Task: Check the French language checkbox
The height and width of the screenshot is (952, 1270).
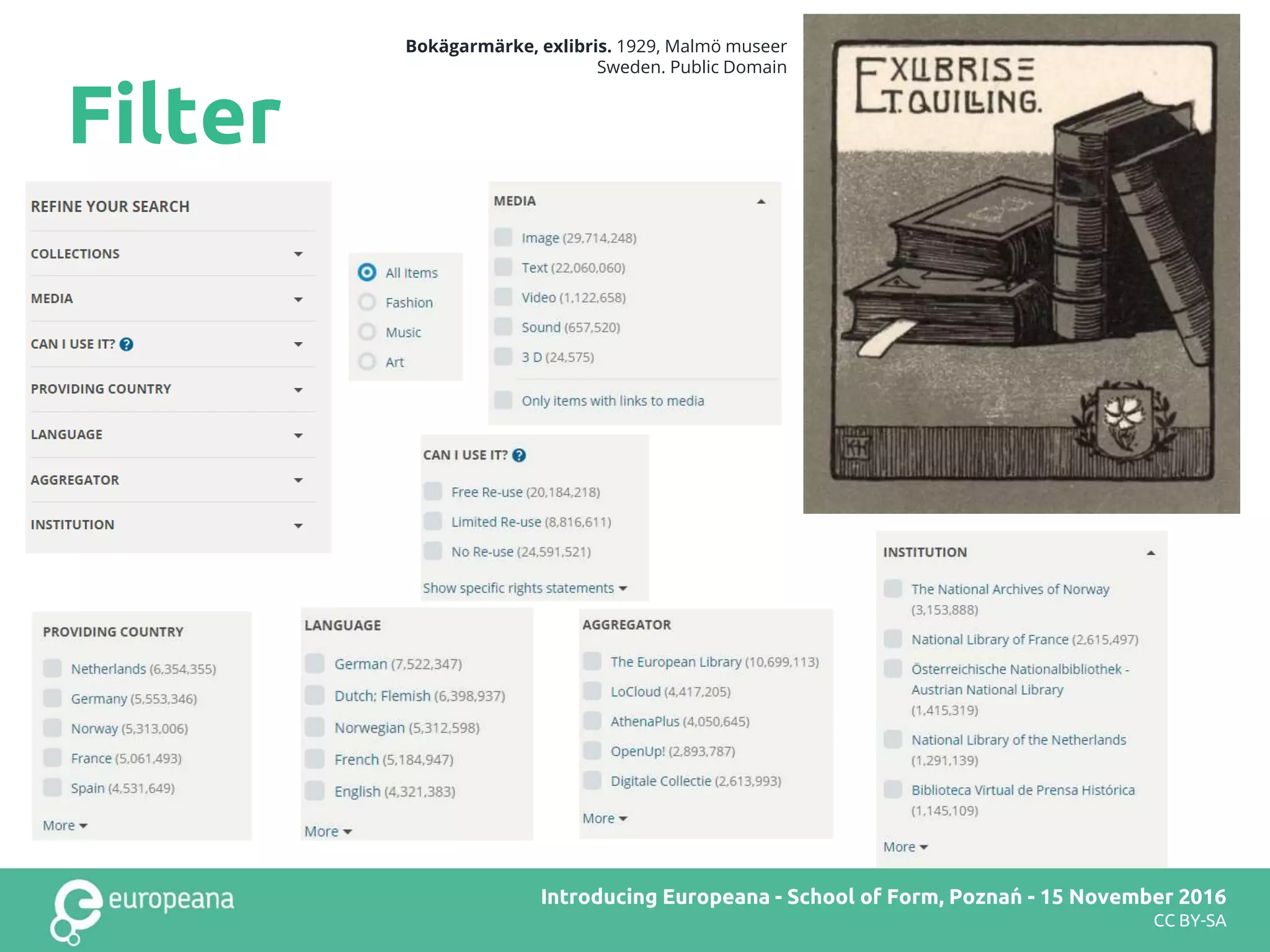Action: tap(315, 759)
